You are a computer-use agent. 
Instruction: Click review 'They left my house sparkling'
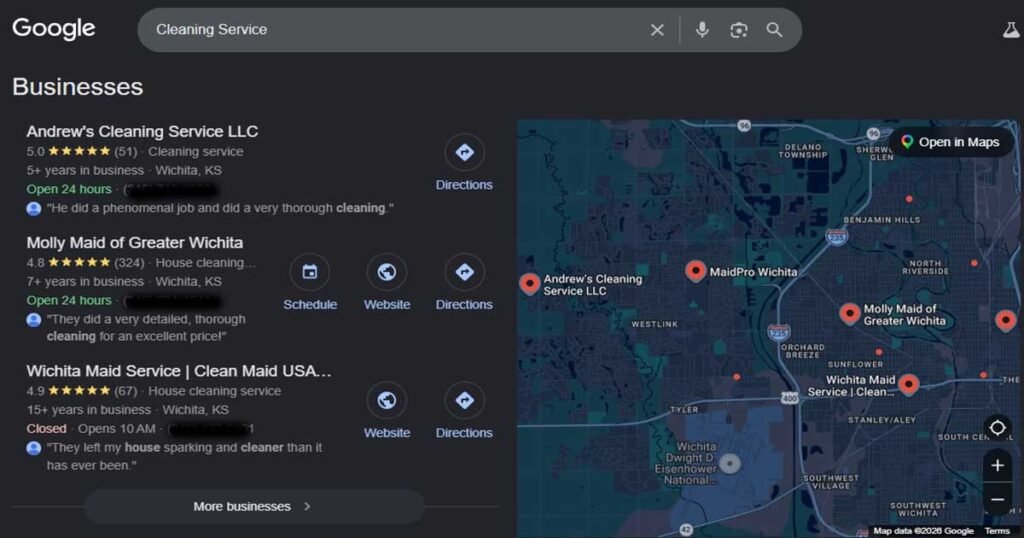(x=184, y=456)
